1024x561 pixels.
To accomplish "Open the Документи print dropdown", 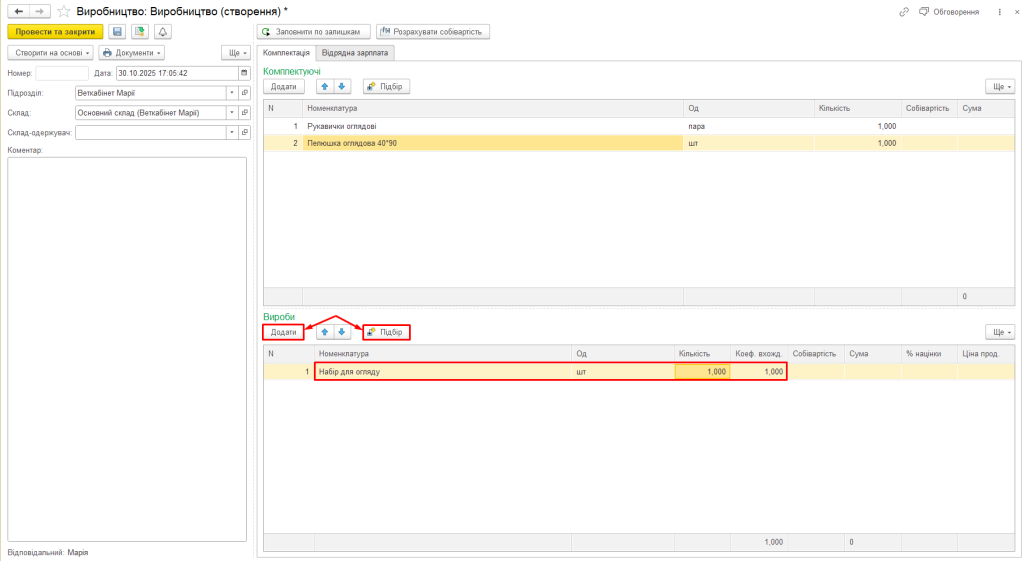I will (x=131, y=52).
